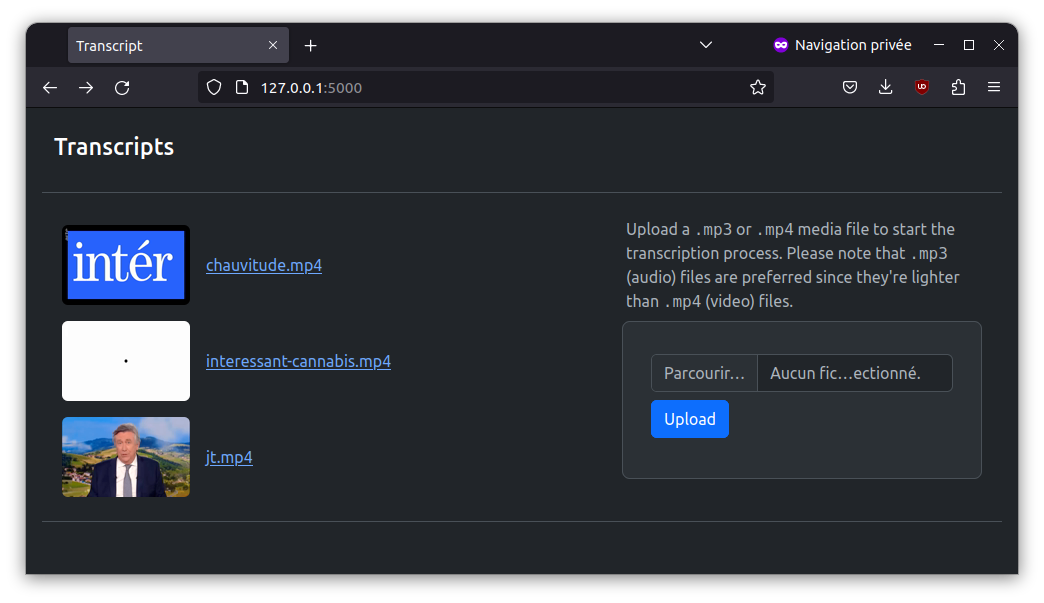Open a new tab with plus button
Viewport: 1044px width, 603px height.
tap(310, 45)
